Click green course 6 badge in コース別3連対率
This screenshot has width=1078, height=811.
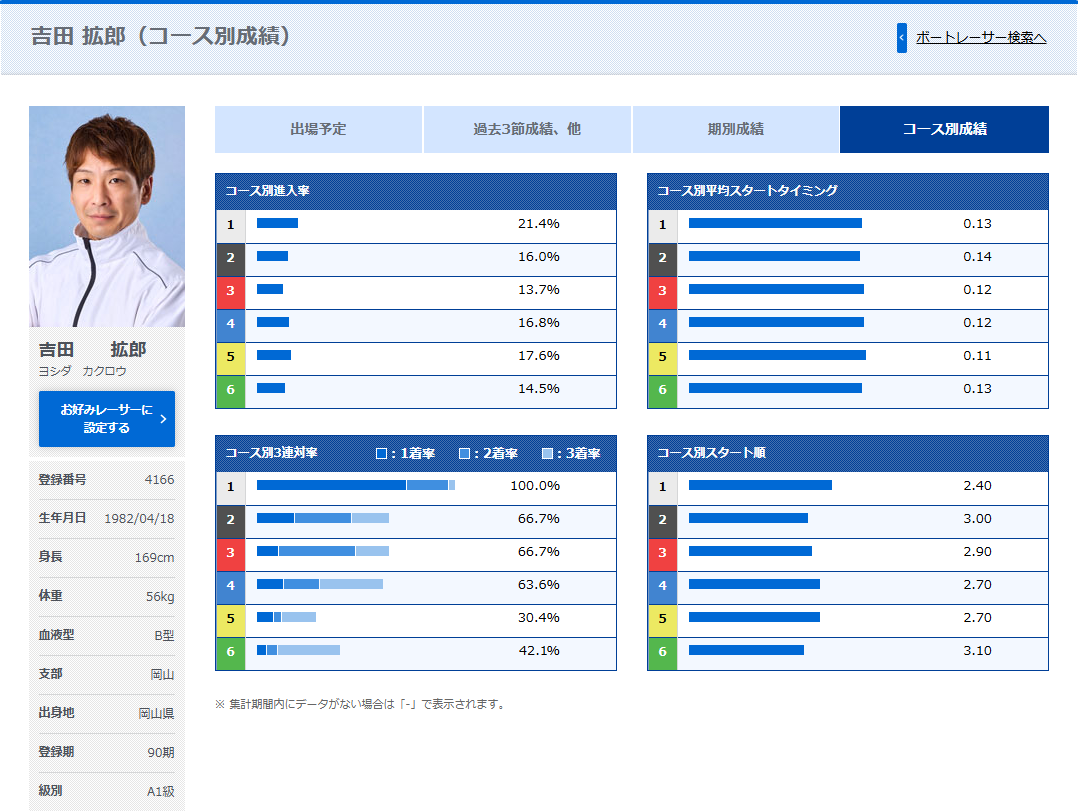[x=231, y=653]
